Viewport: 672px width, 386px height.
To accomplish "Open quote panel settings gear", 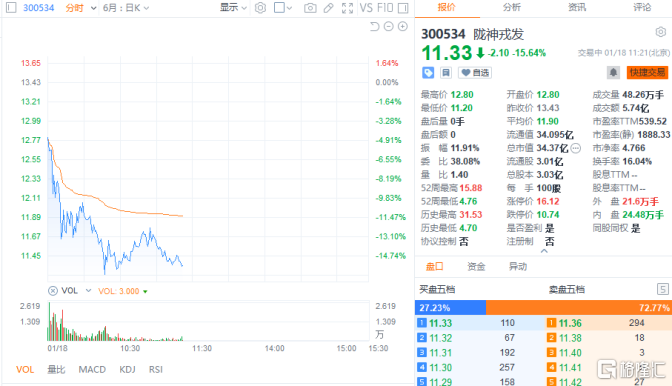I will 660,32.
